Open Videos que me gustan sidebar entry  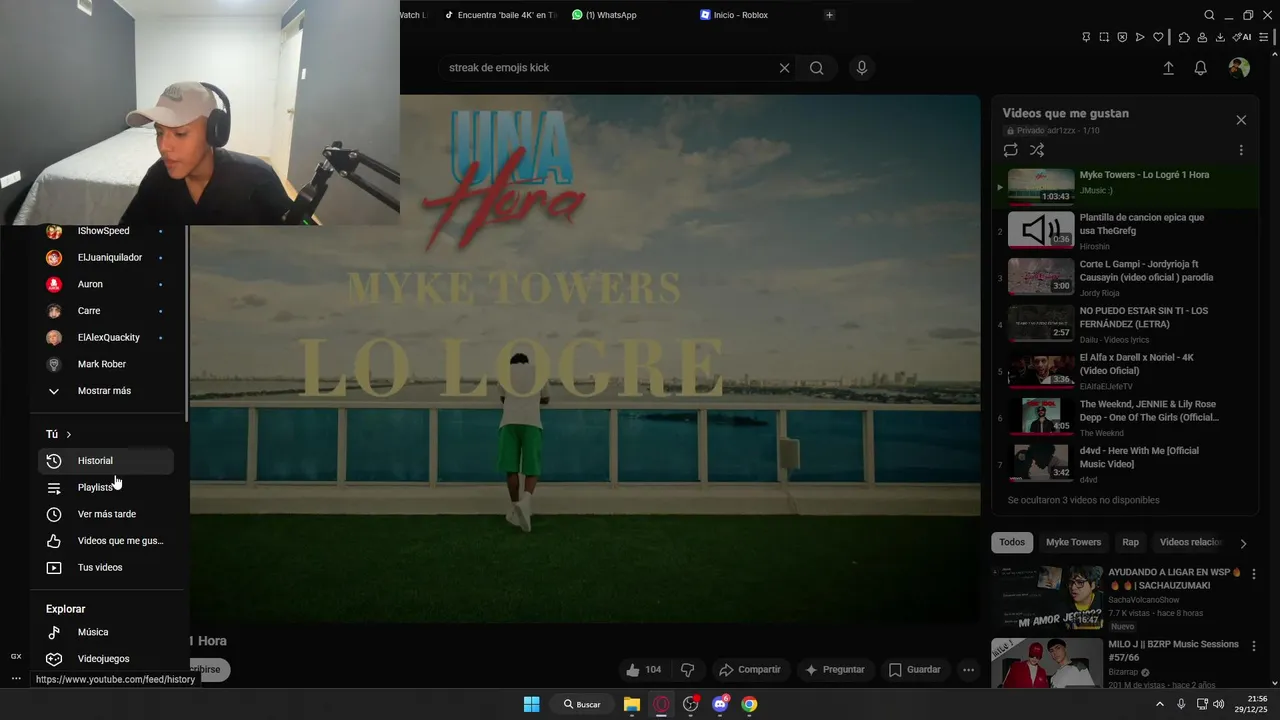click(106, 541)
